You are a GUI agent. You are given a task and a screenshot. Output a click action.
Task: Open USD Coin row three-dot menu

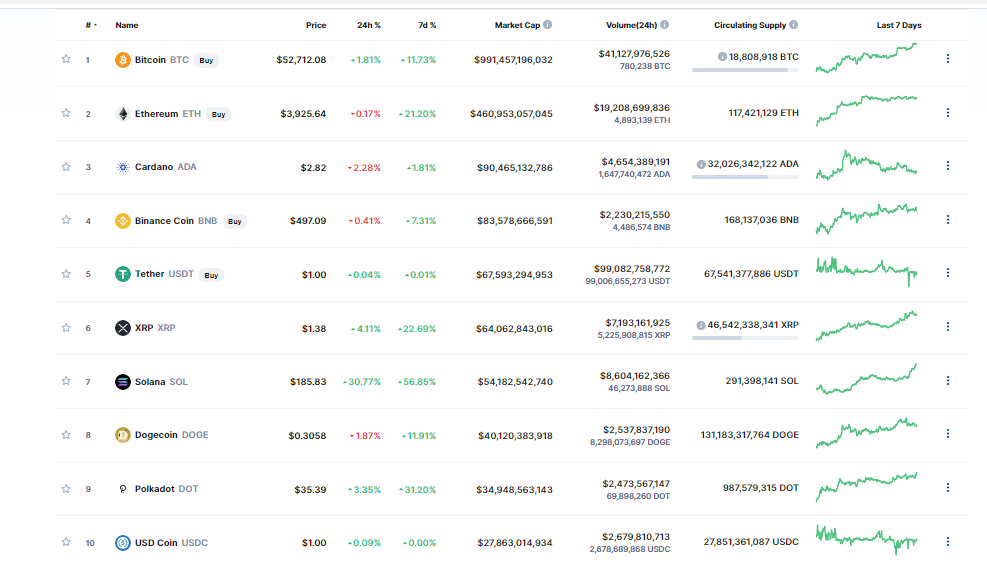948,541
